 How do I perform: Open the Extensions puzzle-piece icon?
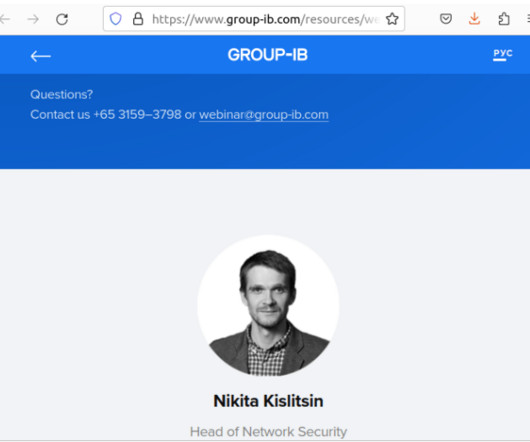click(504, 19)
